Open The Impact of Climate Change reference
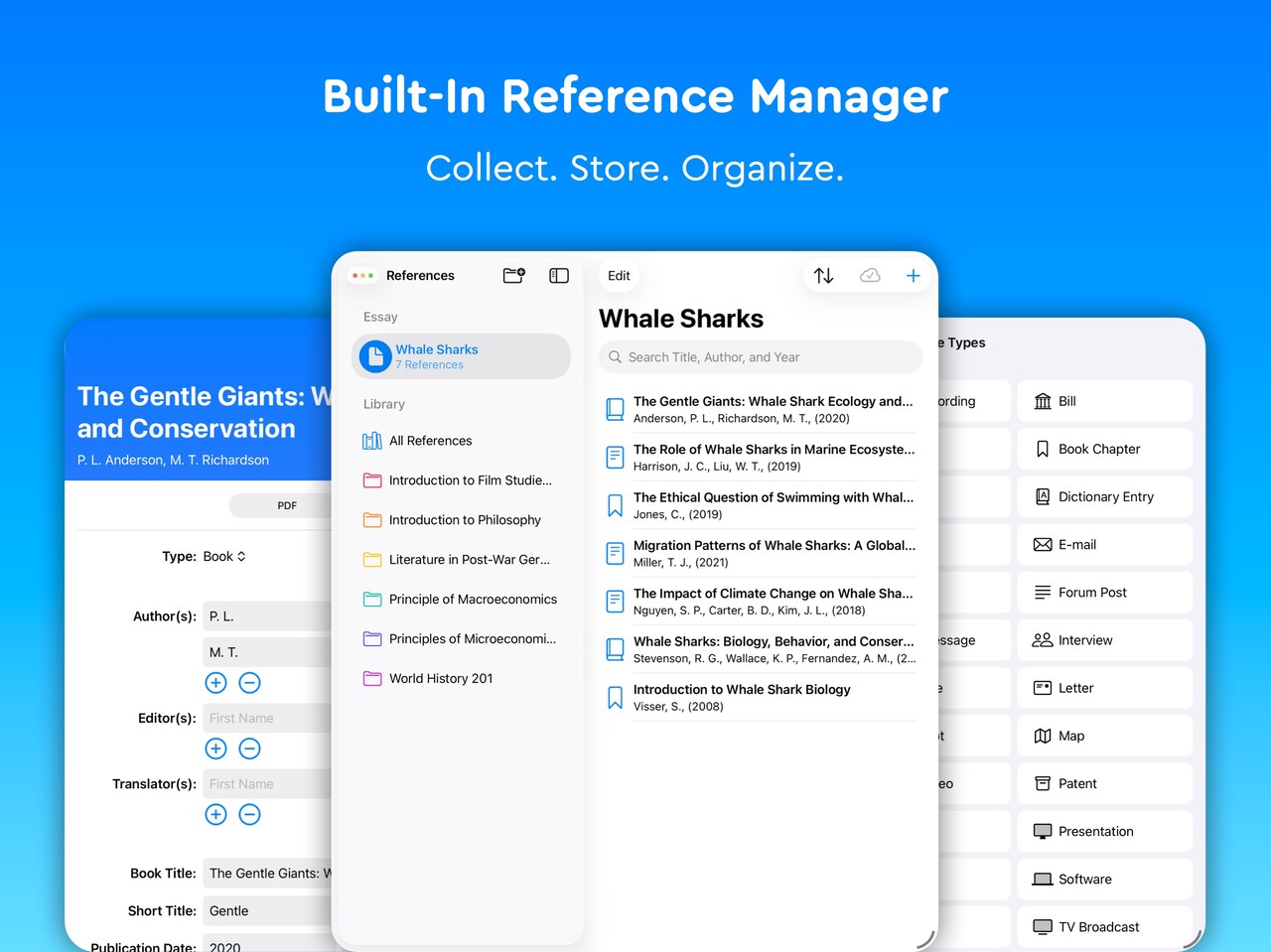The image size is (1271, 952). [761, 602]
